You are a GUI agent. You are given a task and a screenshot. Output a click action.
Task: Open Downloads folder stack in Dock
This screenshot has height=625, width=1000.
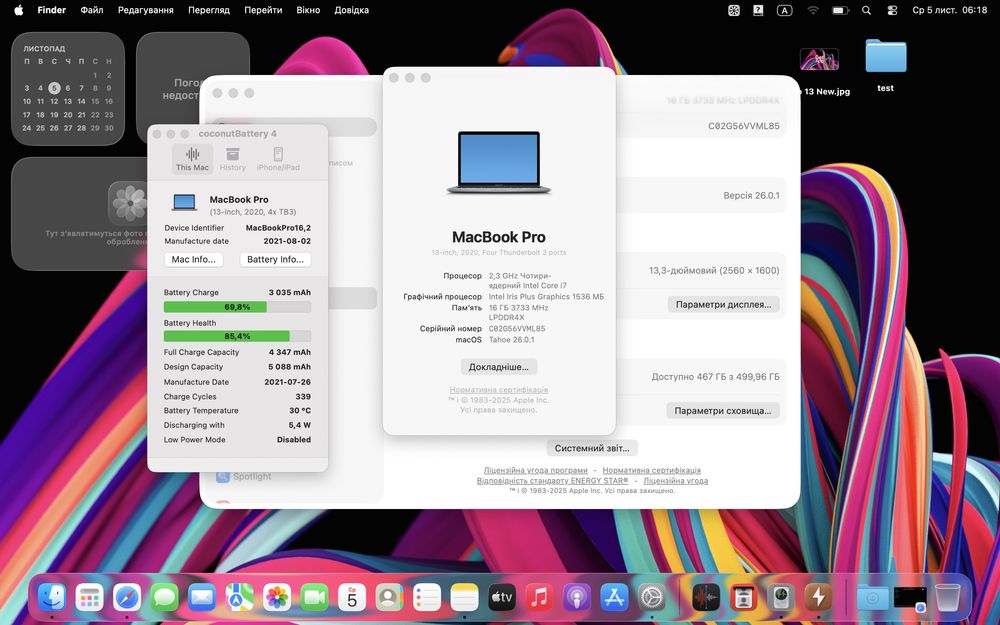point(872,598)
